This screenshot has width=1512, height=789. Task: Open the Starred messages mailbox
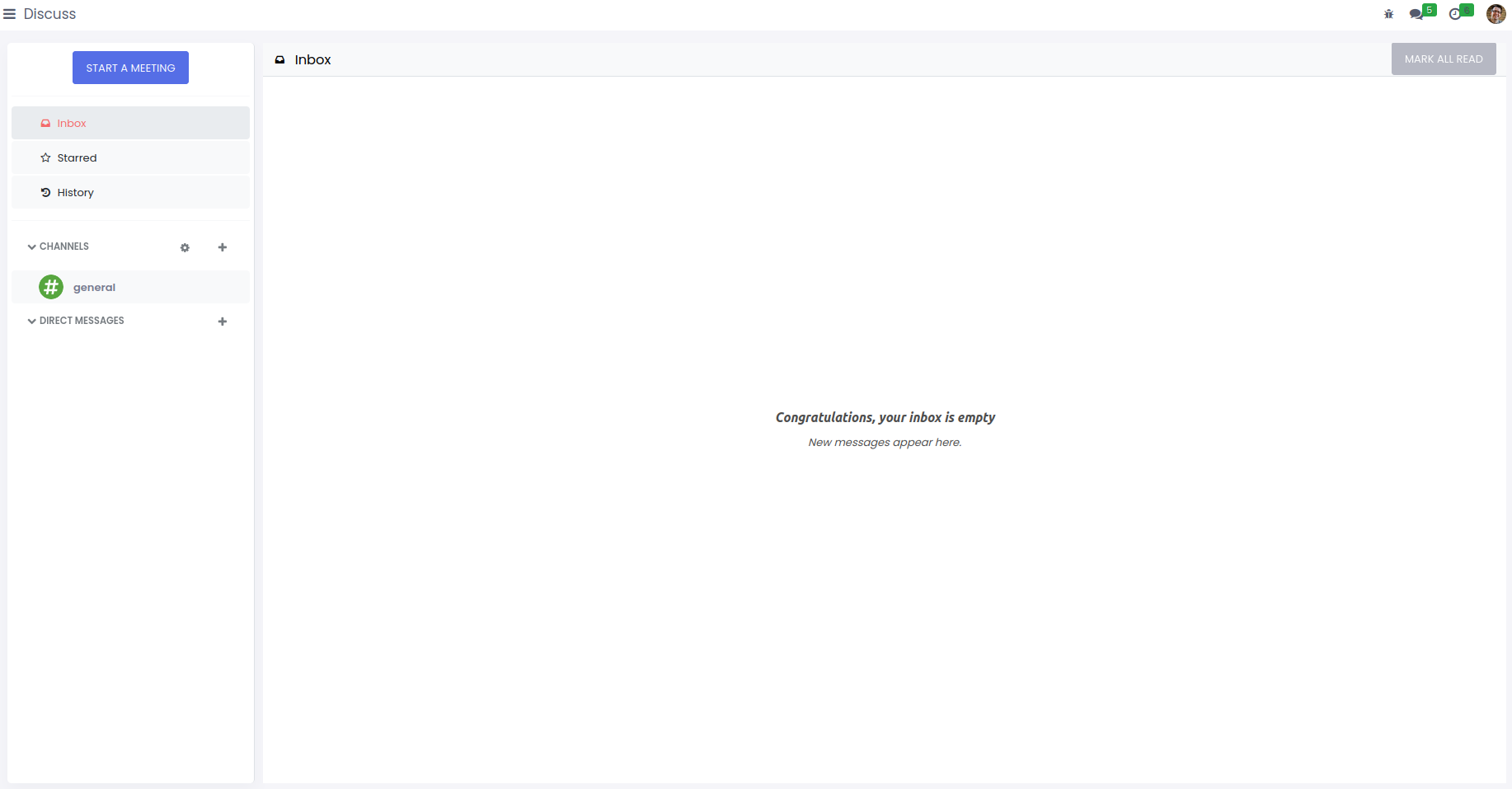click(x=77, y=158)
